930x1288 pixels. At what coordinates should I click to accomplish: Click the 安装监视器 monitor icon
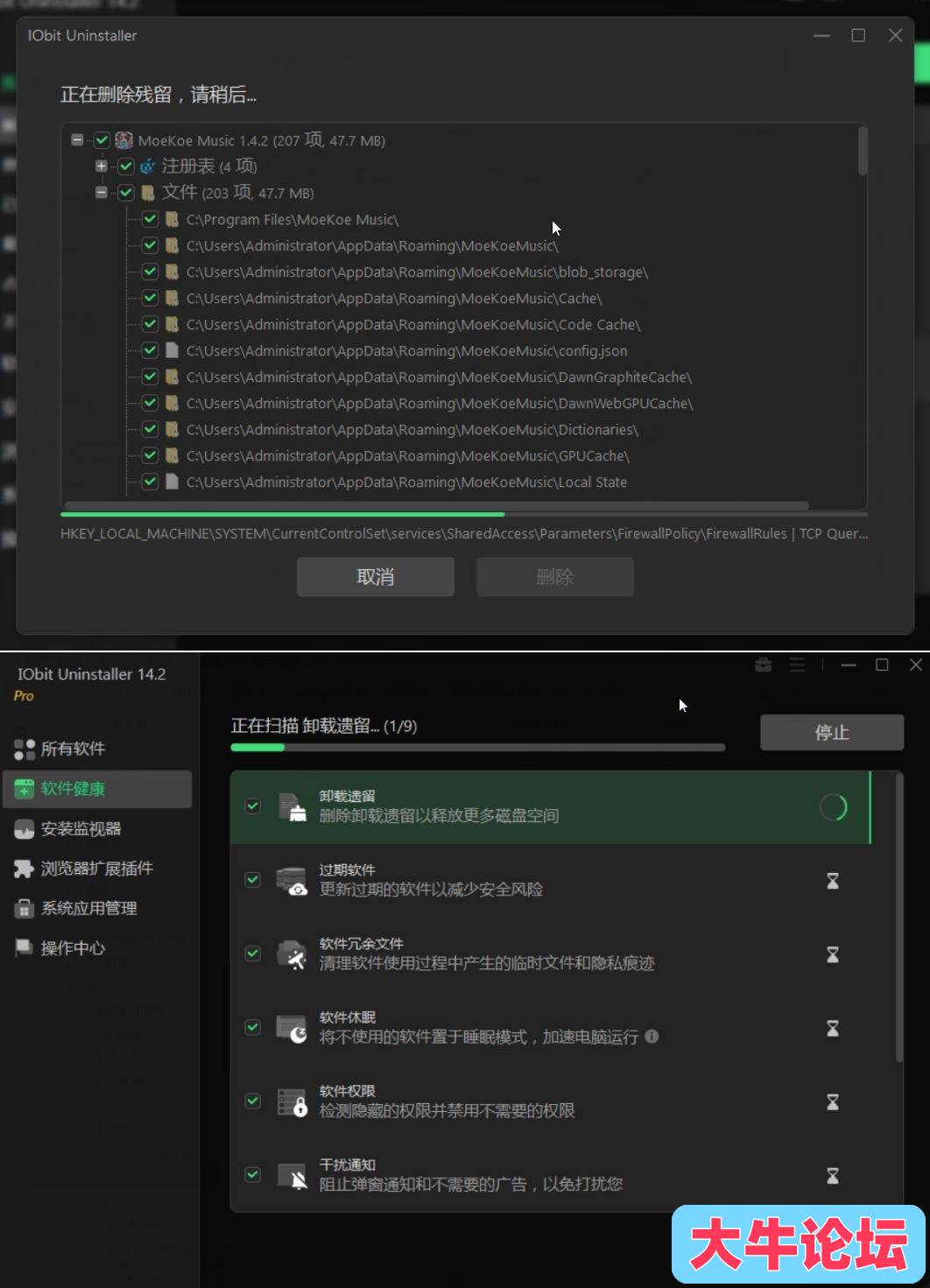[x=25, y=829]
